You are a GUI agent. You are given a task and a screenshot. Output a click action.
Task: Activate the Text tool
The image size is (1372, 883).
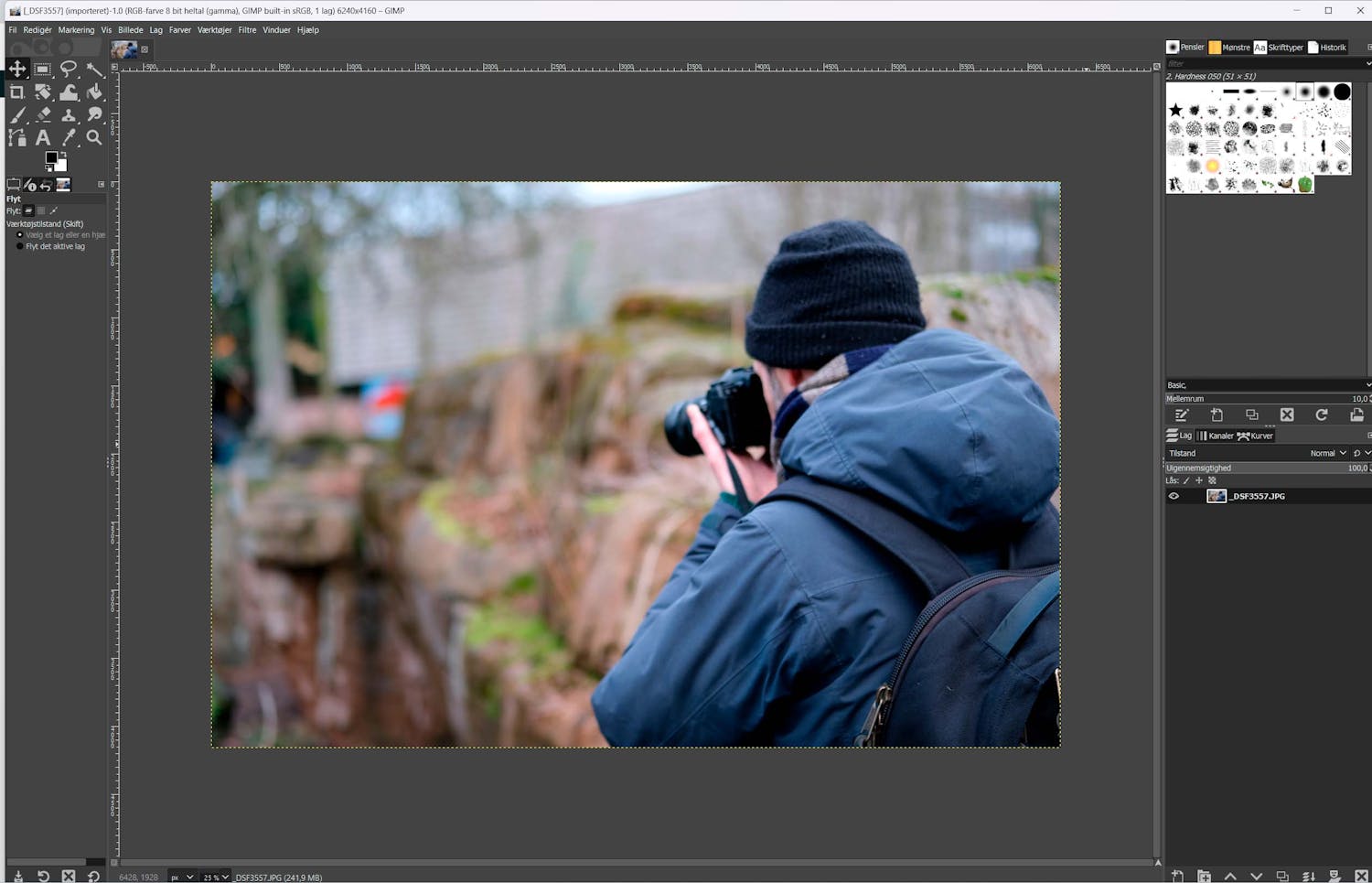tap(43, 138)
